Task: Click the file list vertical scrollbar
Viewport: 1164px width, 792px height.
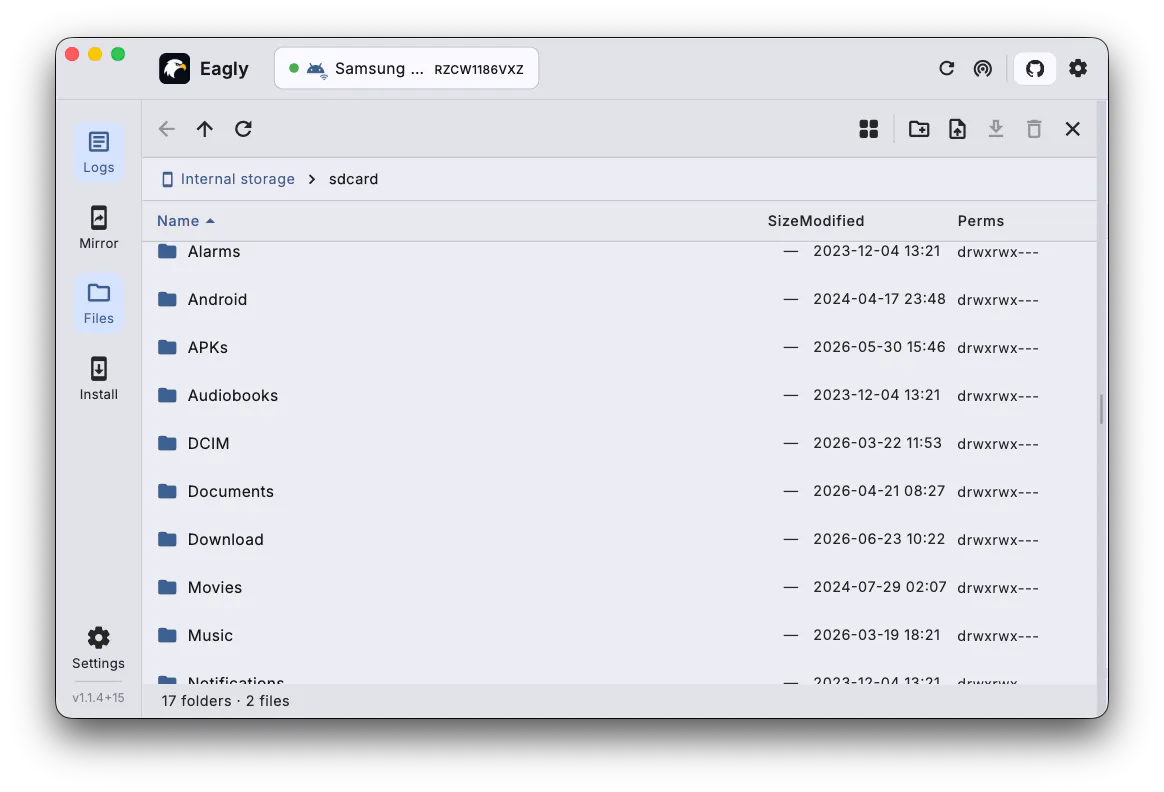Action: coord(1101,409)
